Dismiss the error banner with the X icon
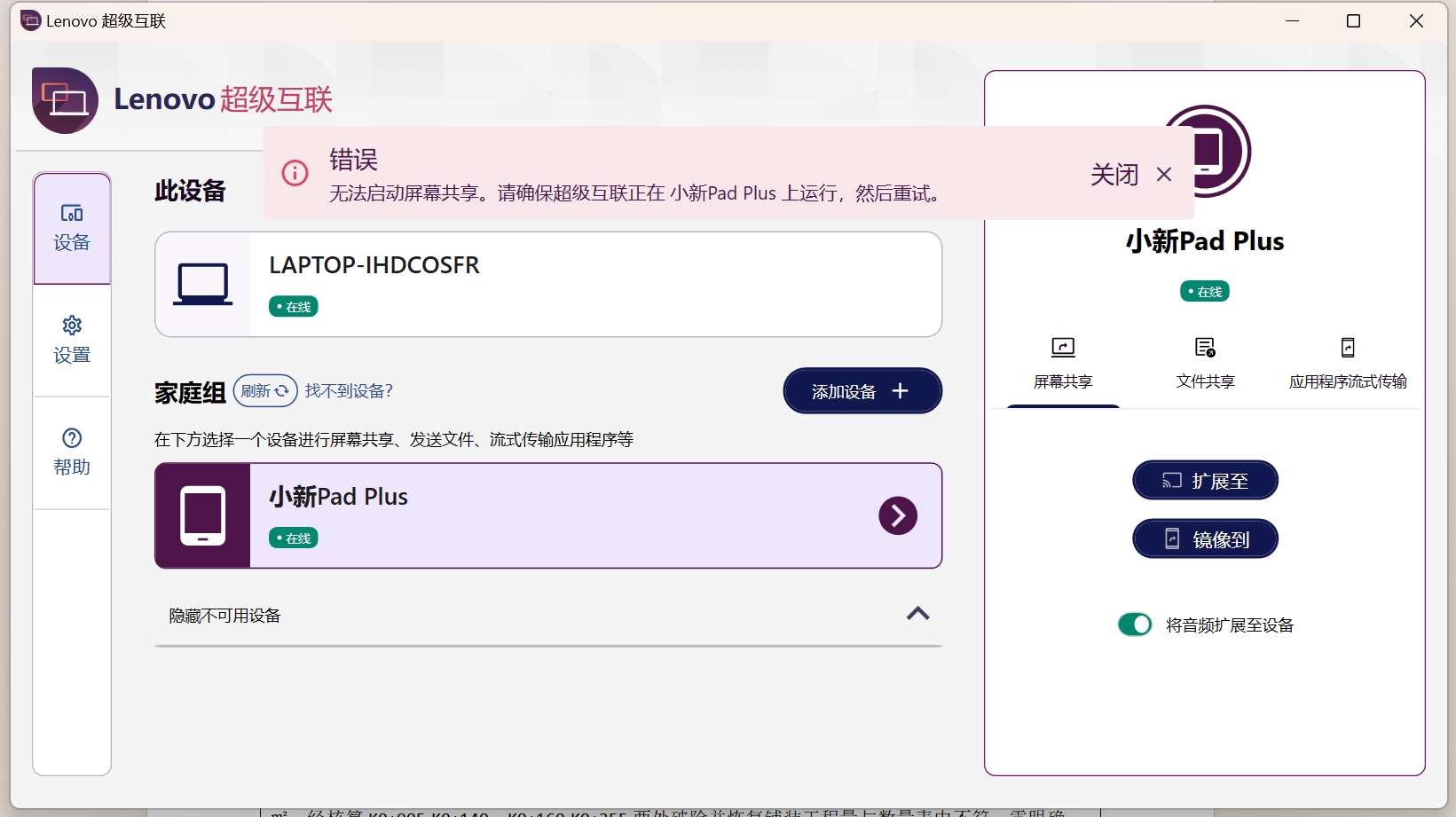This screenshot has height=817, width=1456. (1164, 175)
